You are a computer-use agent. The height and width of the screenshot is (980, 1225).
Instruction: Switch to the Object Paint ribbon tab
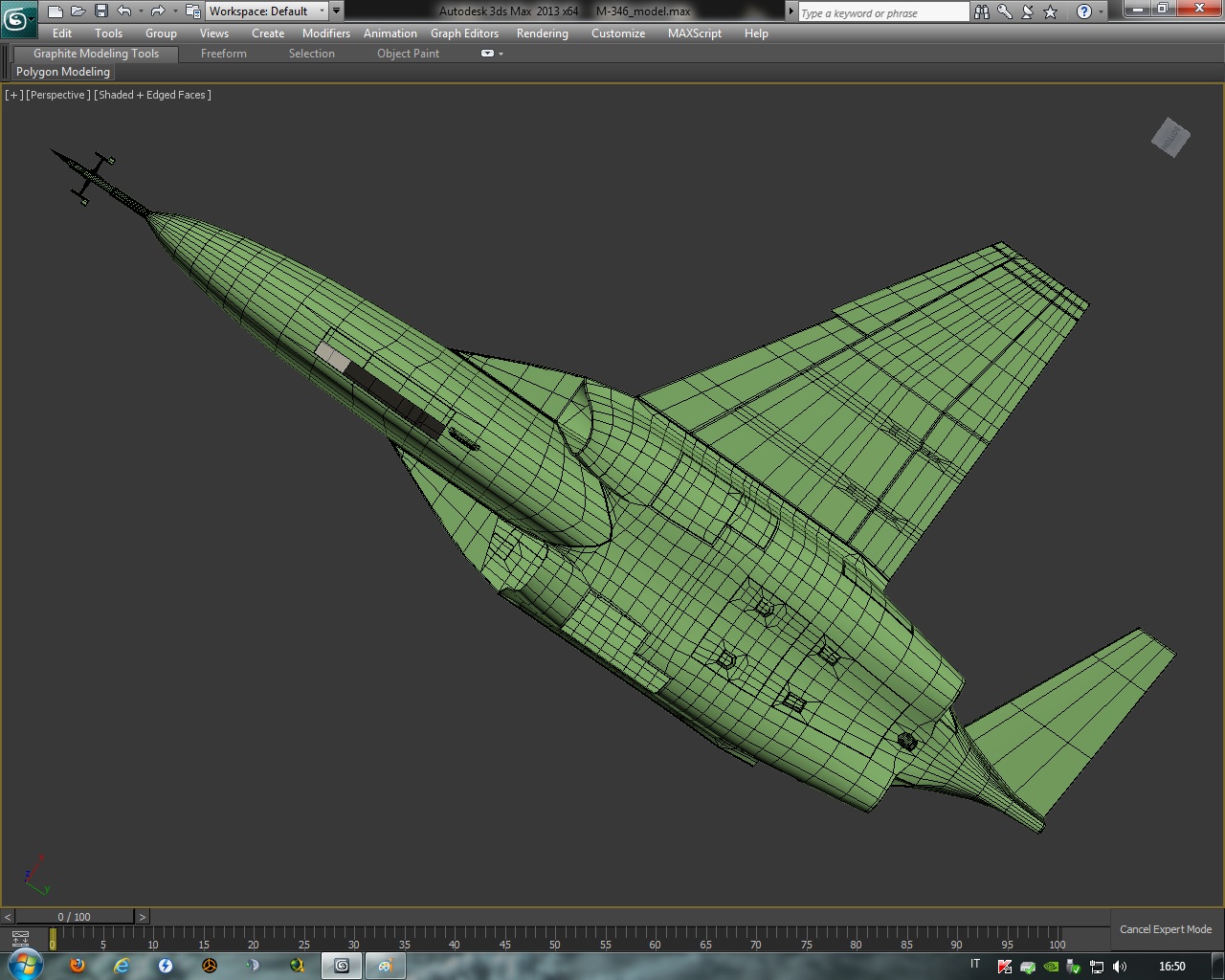coord(409,54)
